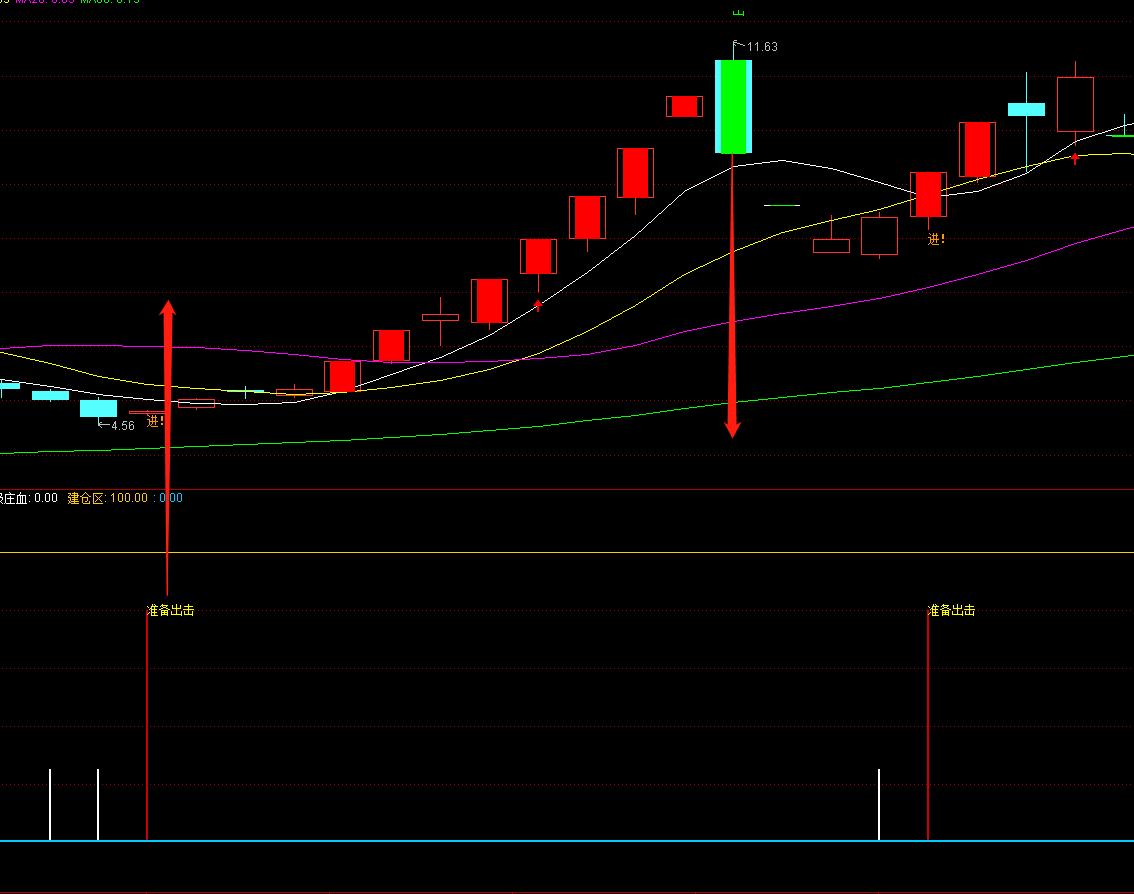This screenshot has height=894, width=1134.
Task: Select the hollow red candle at top right
Action: point(1075,105)
